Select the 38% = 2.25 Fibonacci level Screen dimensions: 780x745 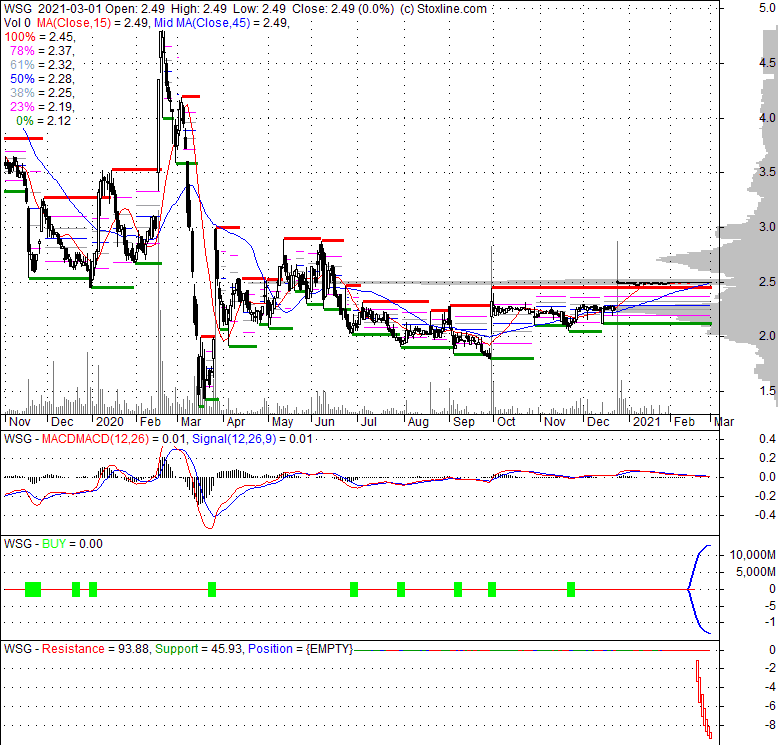(x=42, y=93)
